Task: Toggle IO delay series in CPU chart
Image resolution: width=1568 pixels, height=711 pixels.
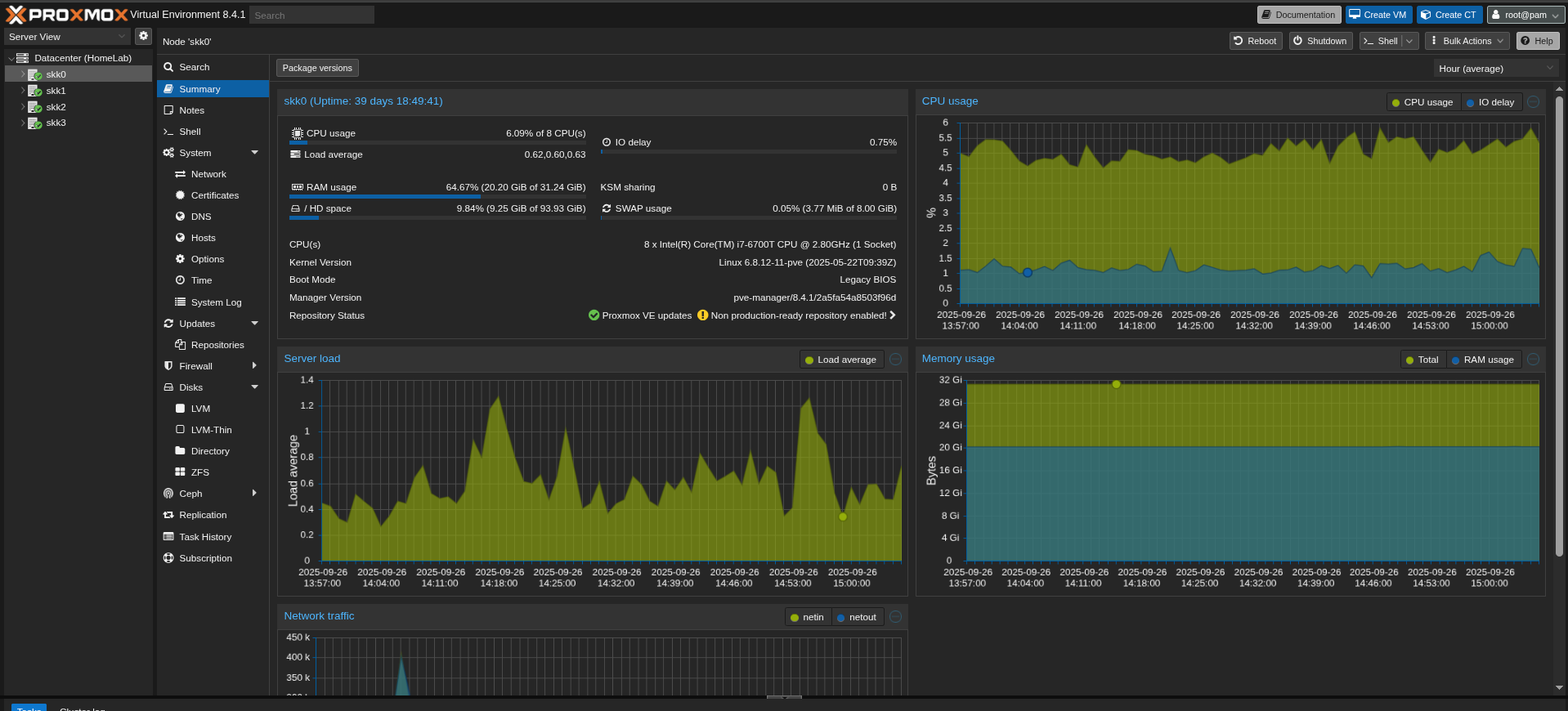Action: tap(1490, 102)
